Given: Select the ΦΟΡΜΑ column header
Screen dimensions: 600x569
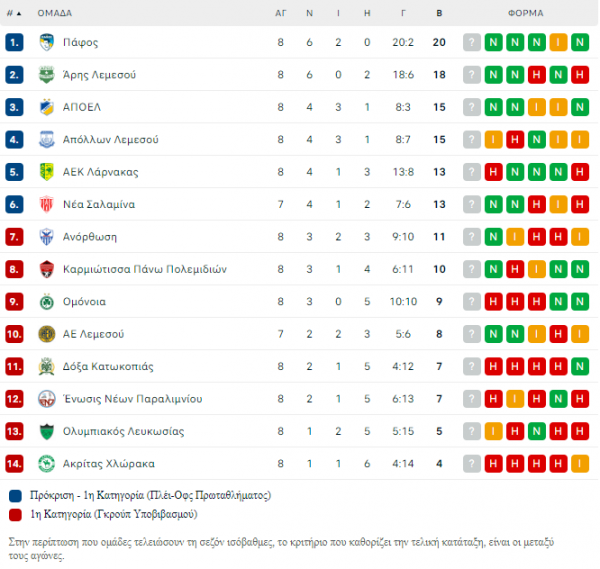Looking at the screenshot, I should 526,13.
